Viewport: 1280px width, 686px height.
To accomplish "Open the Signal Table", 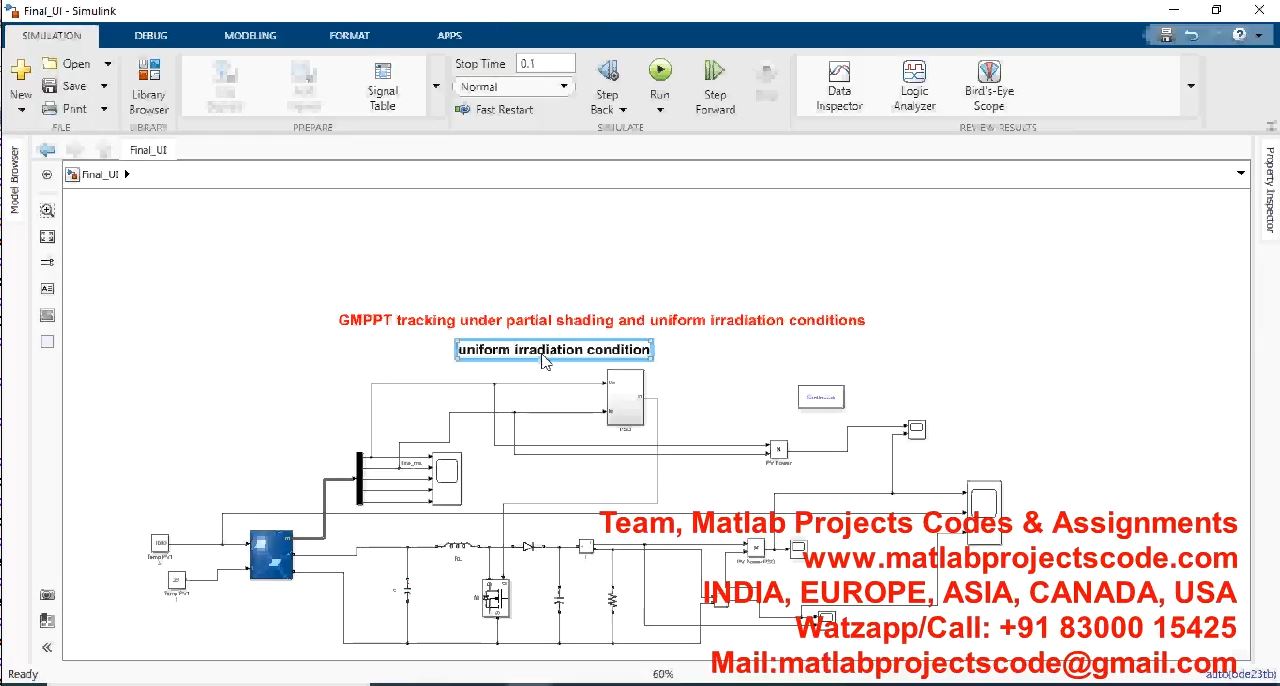I will click(x=382, y=86).
